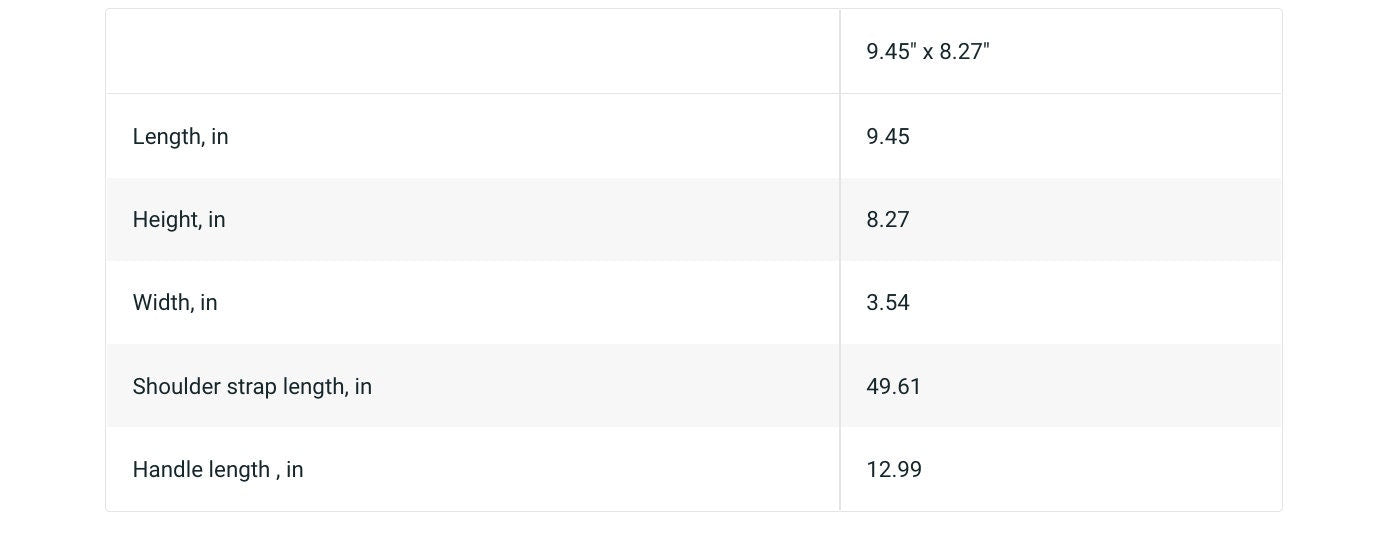Click the Width value 3.54
The image size is (1390, 546).
888,303
